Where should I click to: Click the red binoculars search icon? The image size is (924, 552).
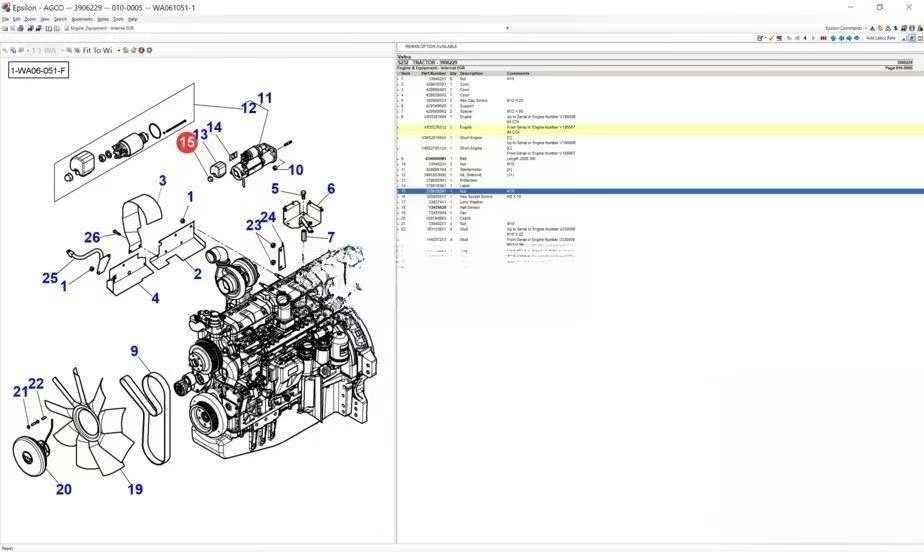pyautogui.click(x=823, y=38)
